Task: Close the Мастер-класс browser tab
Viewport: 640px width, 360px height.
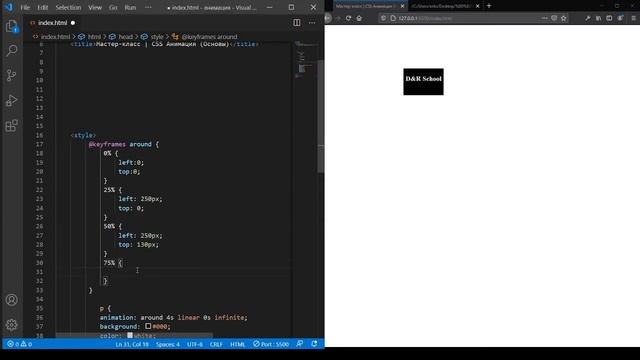Action: (402, 6)
